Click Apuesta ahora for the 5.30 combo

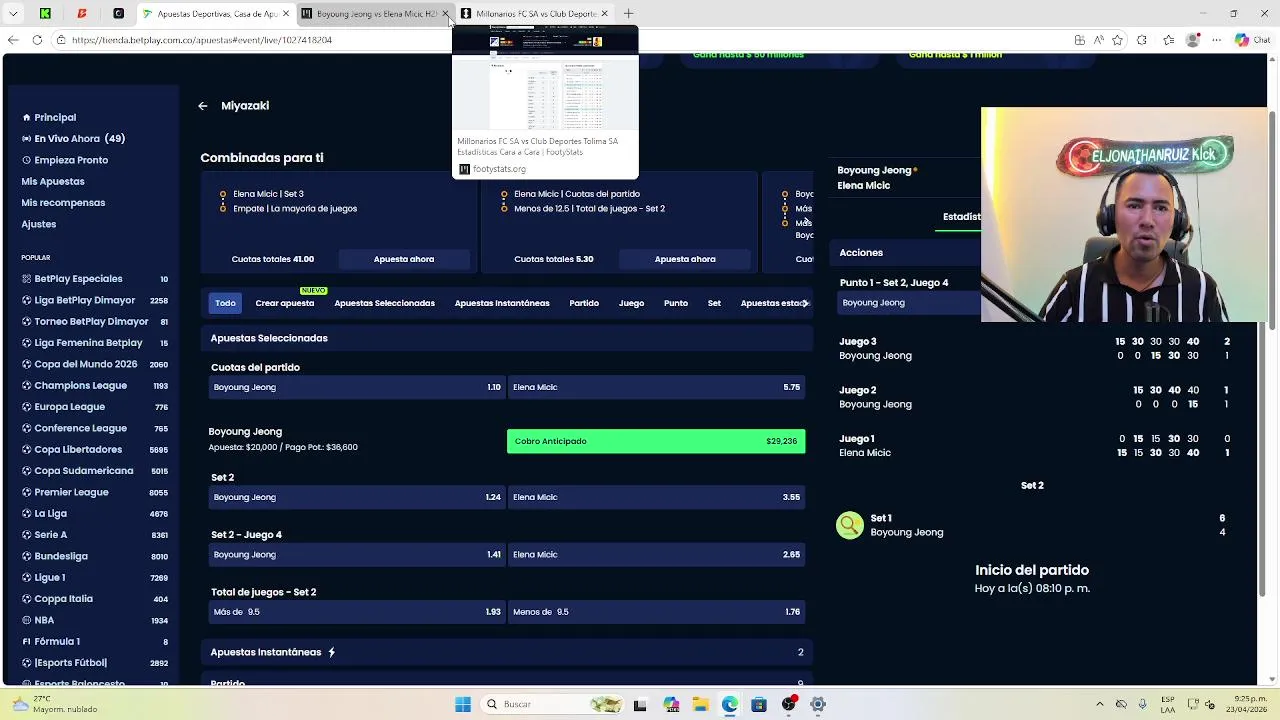coord(685,259)
